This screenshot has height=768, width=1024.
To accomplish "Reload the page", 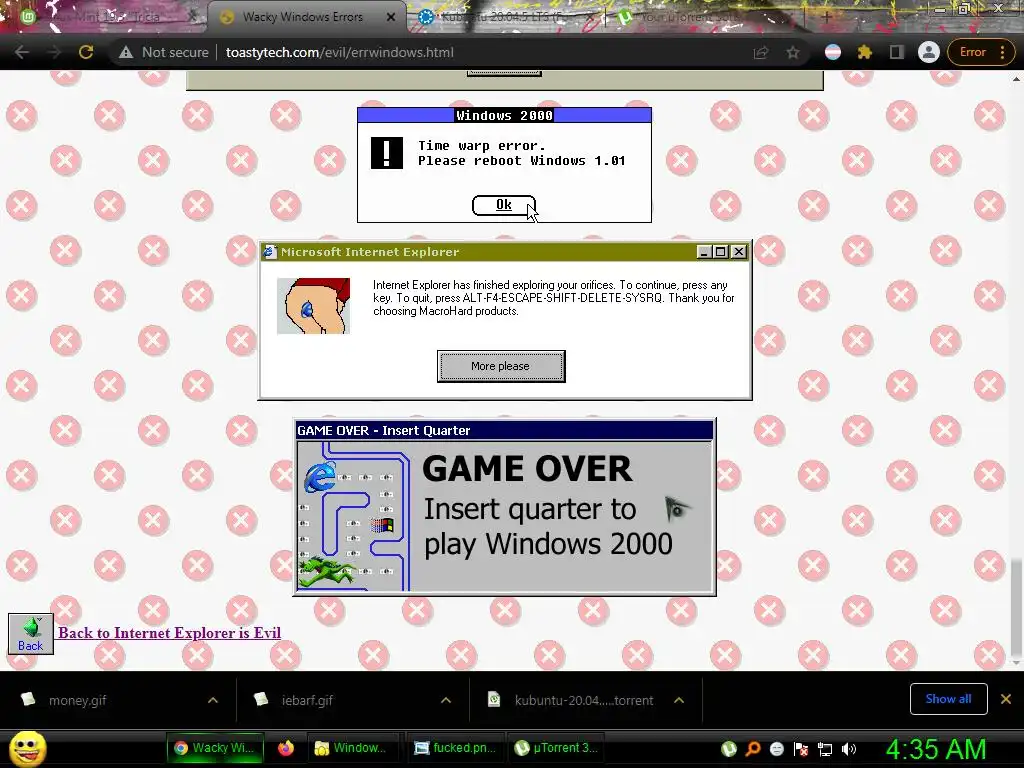I will tap(86, 52).
